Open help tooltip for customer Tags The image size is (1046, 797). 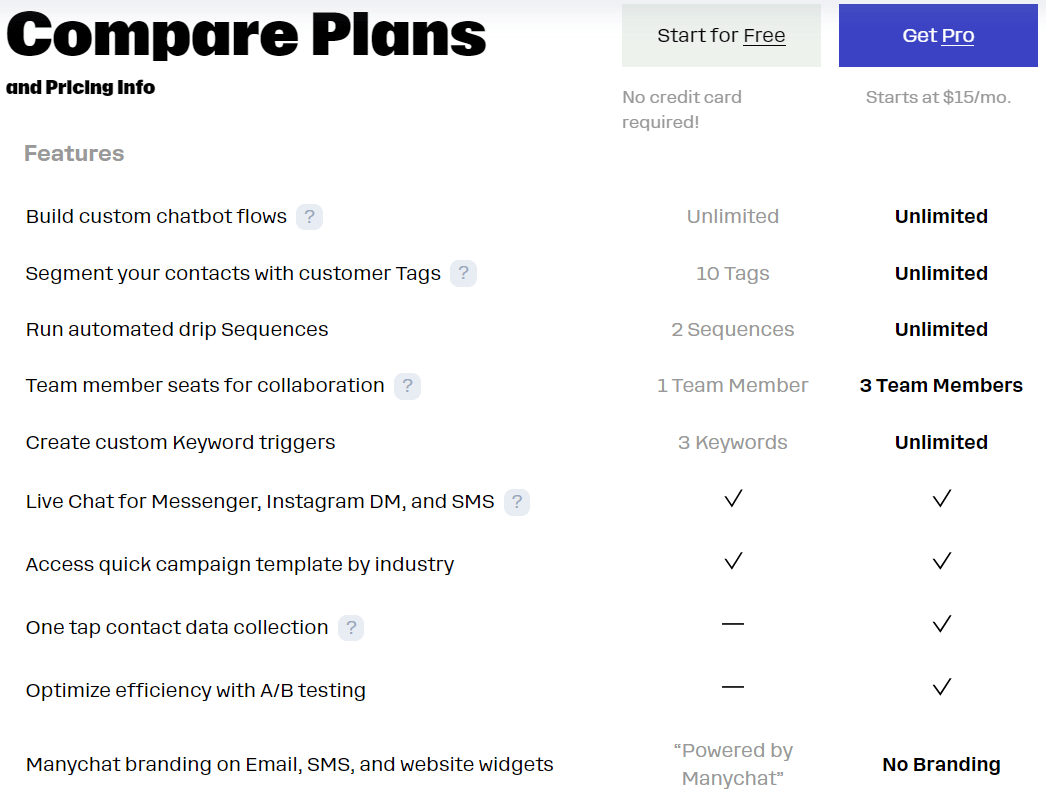[x=464, y=273]
